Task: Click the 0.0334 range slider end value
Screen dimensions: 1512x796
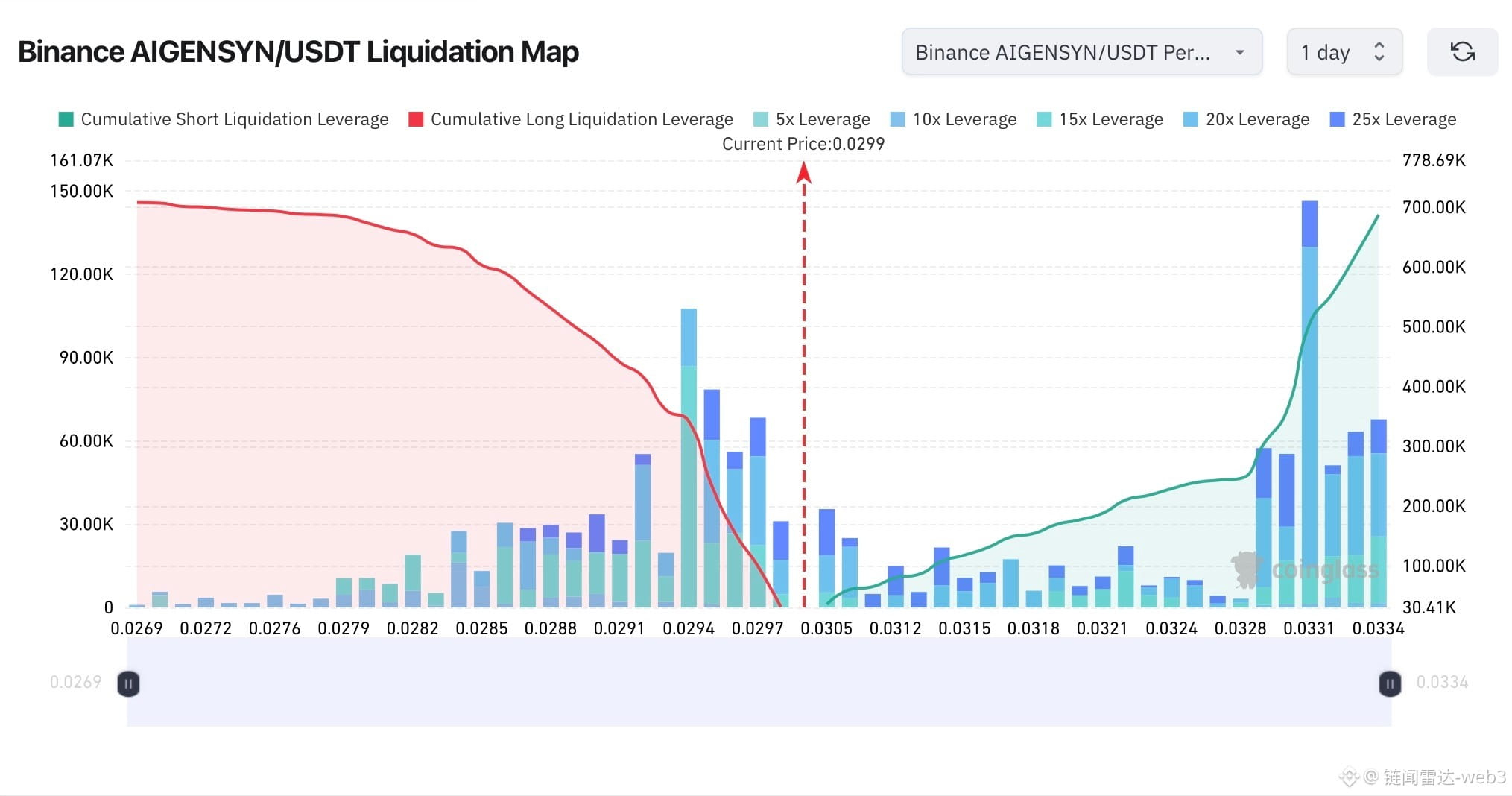Action: coord(1442,682)
